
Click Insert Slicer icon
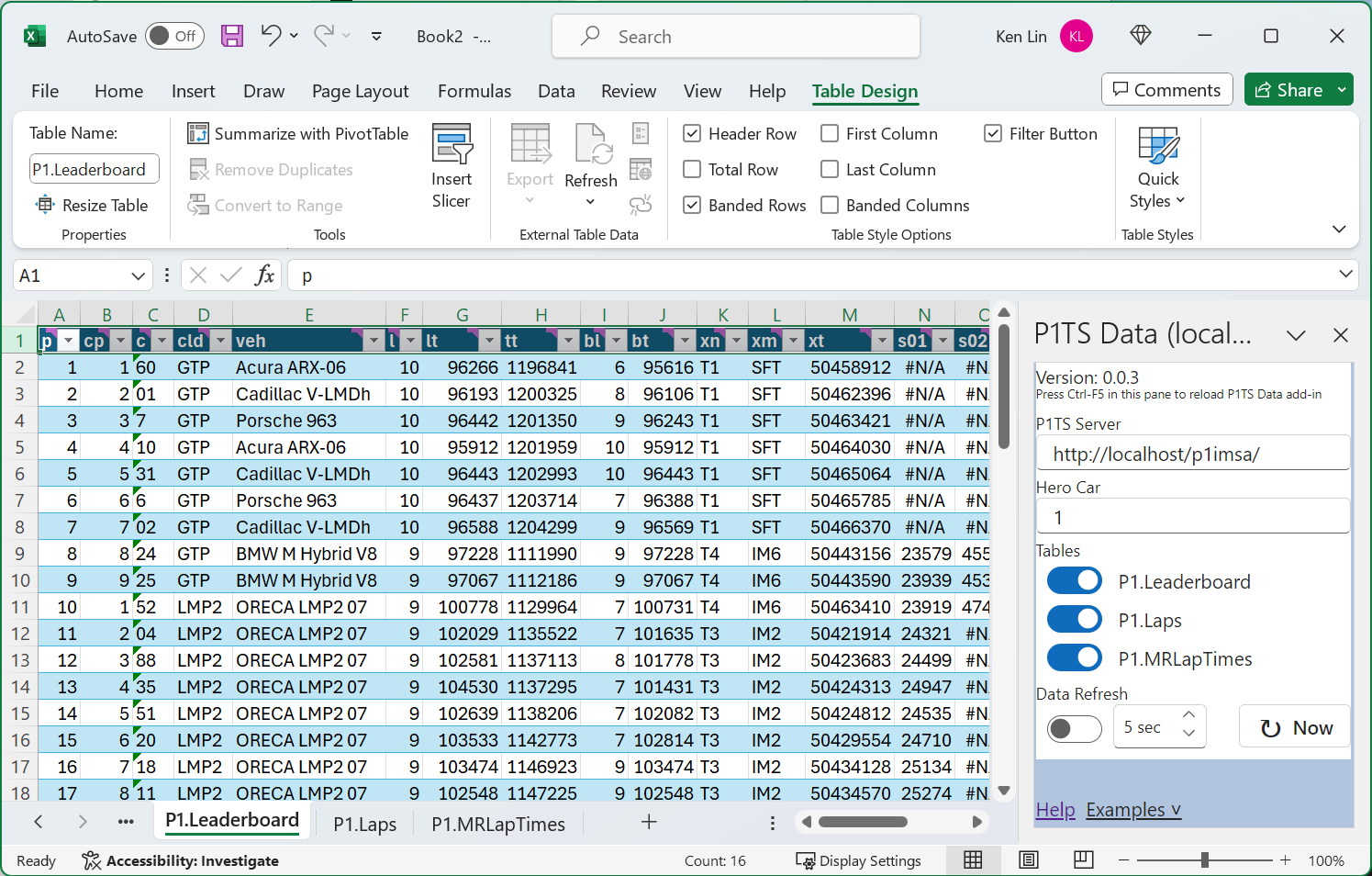click(452, 144)
